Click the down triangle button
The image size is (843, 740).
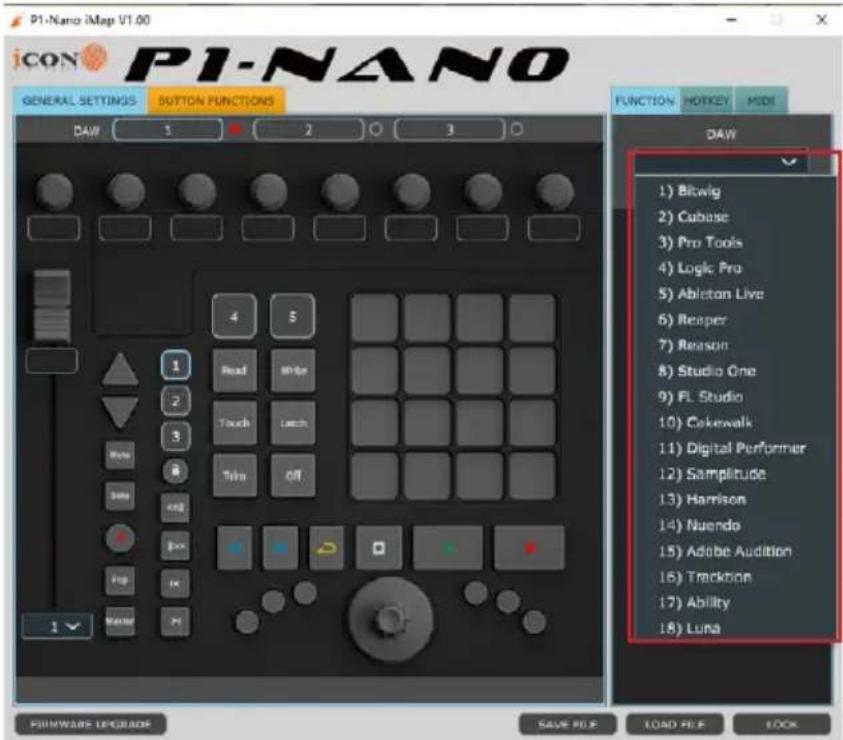pos(120,412)
